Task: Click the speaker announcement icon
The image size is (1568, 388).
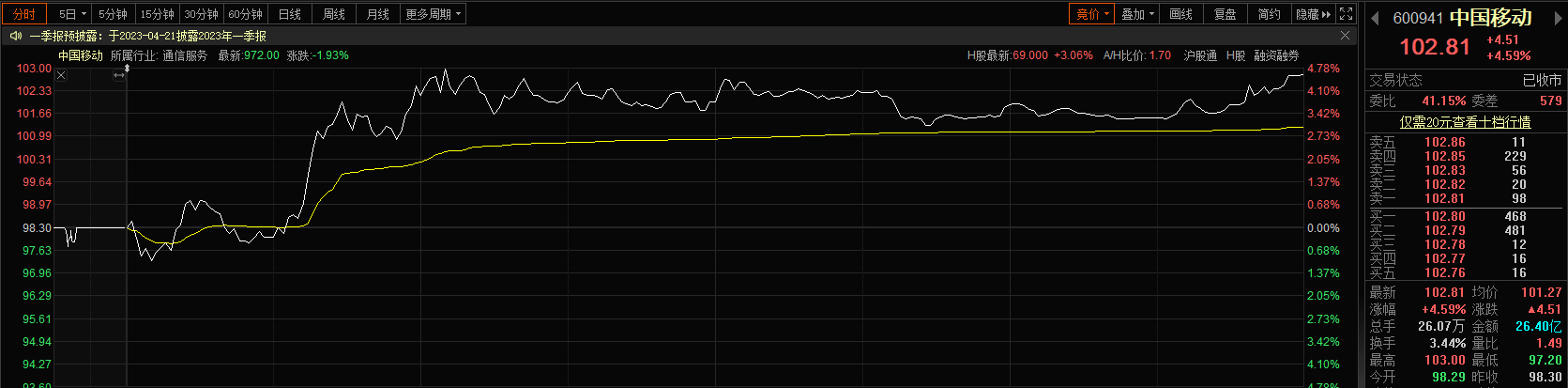Action: point(16,36)
